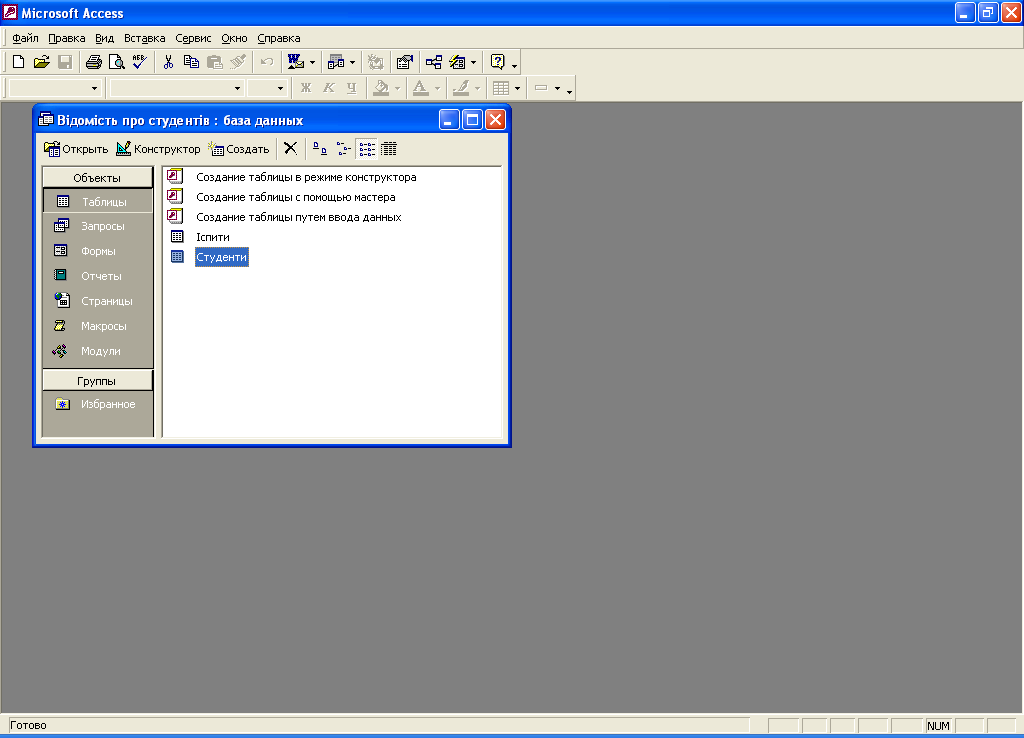Click the Code editor icon

pyautogui.click(x=376, y=62)
